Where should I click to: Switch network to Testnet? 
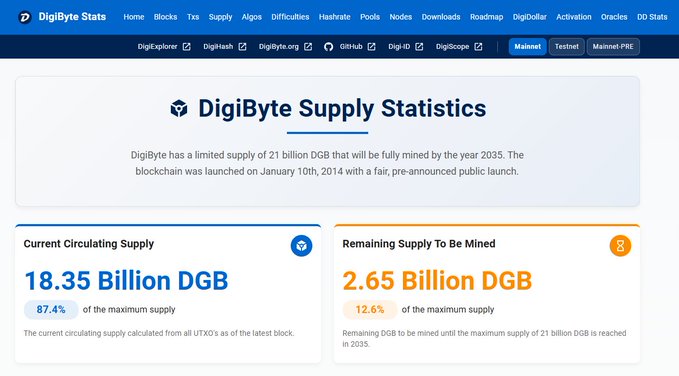(566, 47)
